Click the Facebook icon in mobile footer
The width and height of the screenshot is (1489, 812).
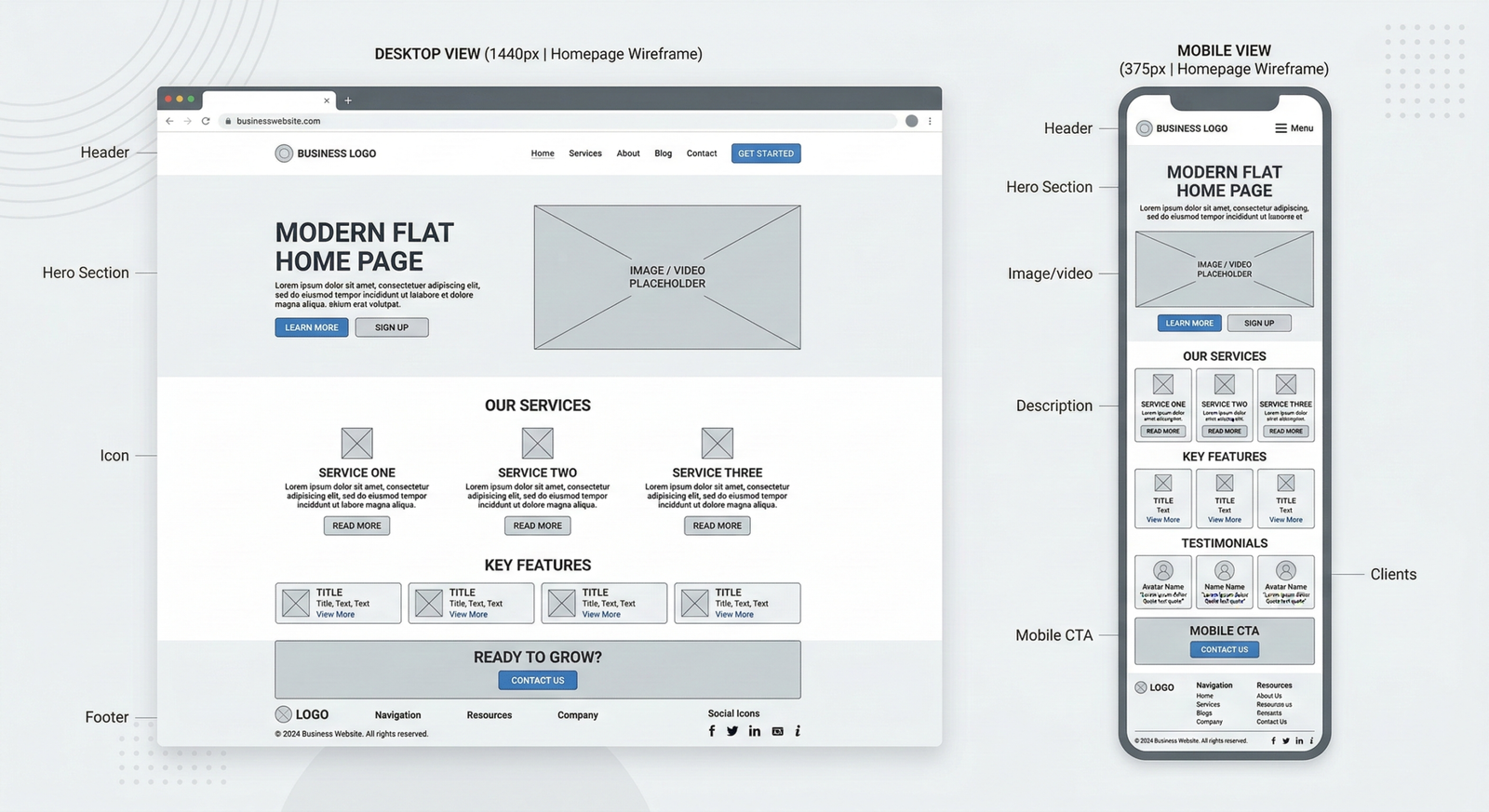(1273, 741)
